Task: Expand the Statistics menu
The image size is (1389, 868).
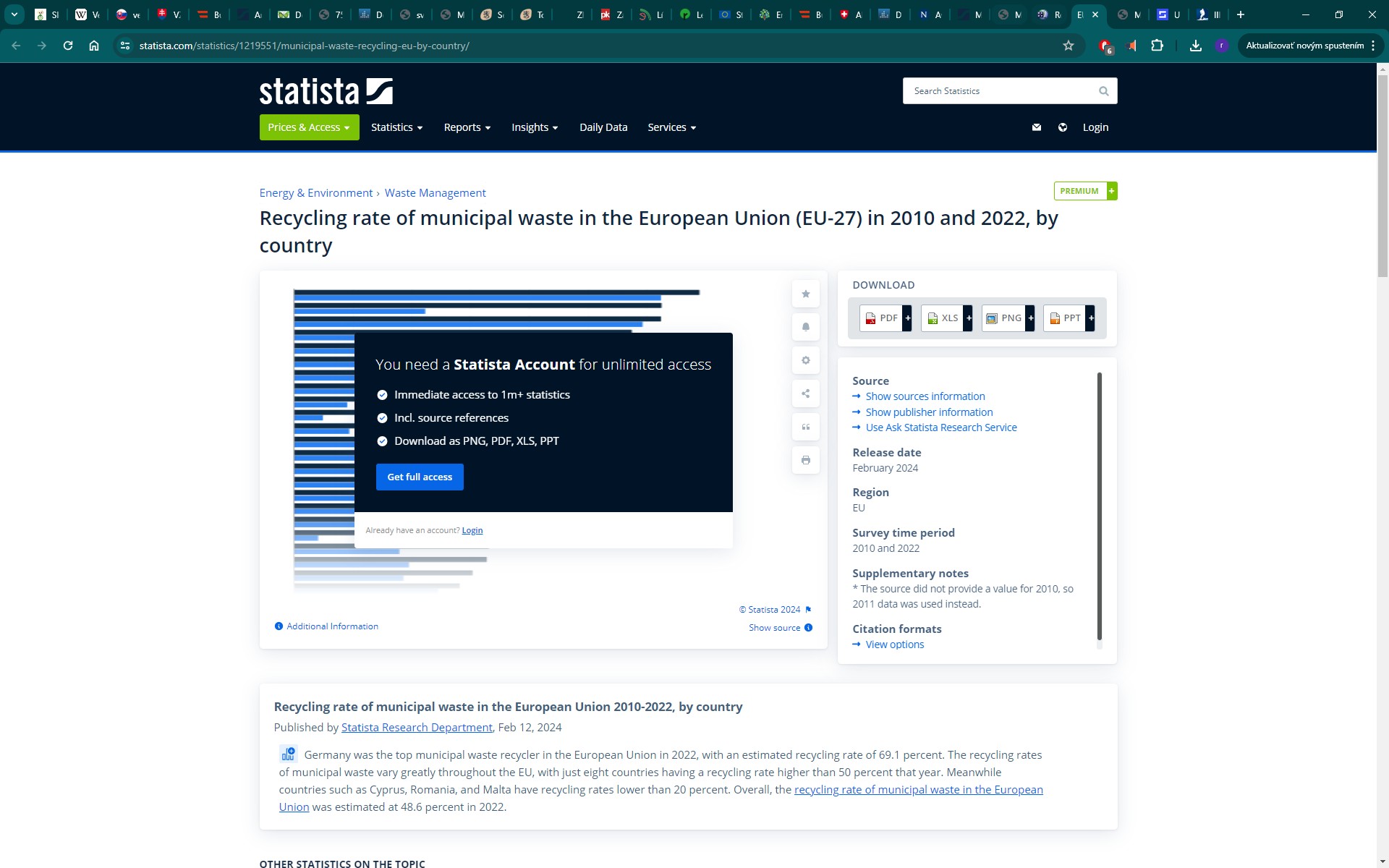Action: tap(396, 127)
